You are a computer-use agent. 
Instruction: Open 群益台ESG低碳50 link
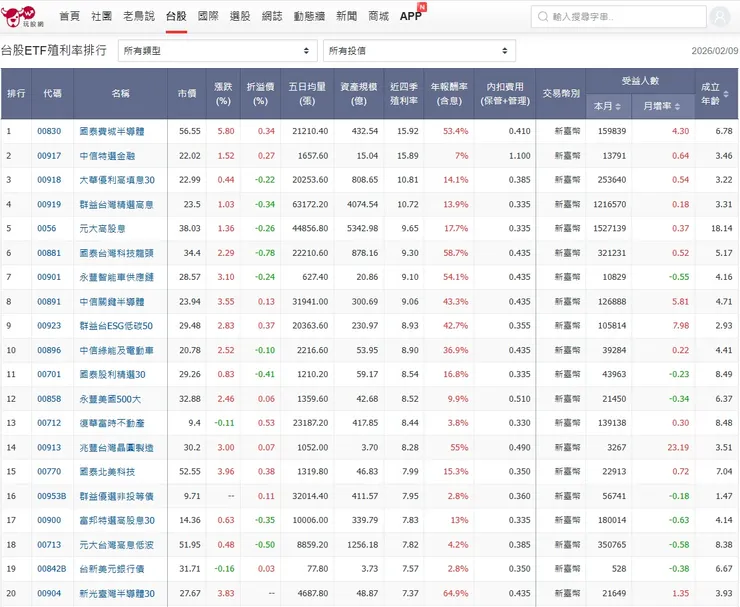click(116, 326)
